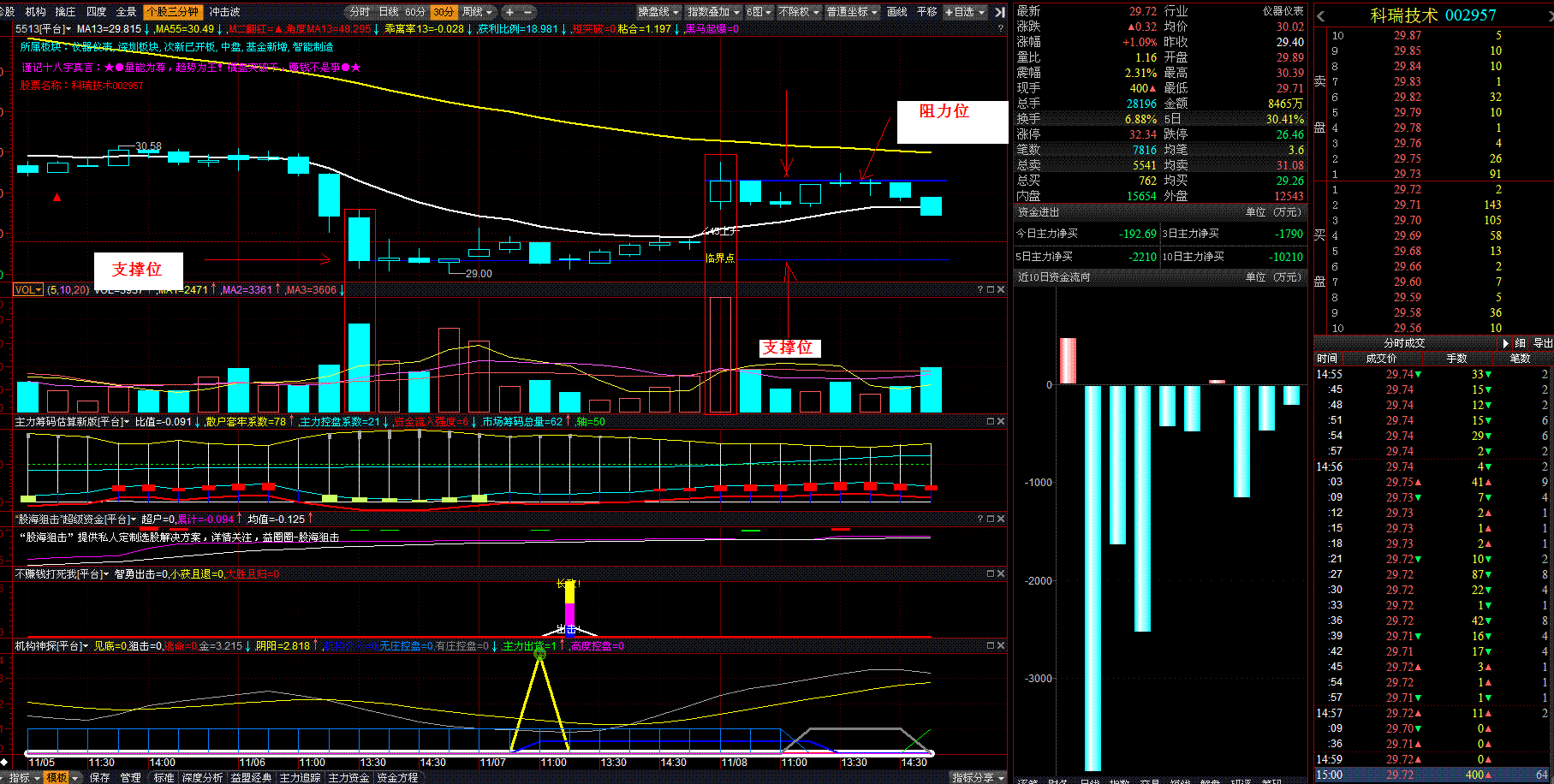The width and height of the screenshot is (1554, 784).
Task: Switch to the 擒庄 tab
Action: coord(65,12)
